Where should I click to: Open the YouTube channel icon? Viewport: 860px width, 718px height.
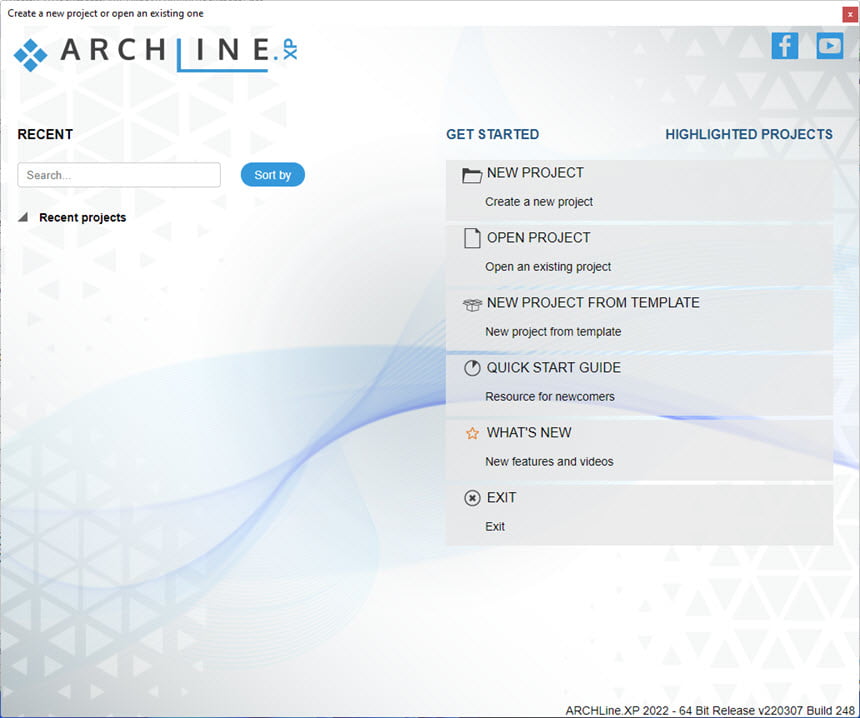click(x=829, y=46)
